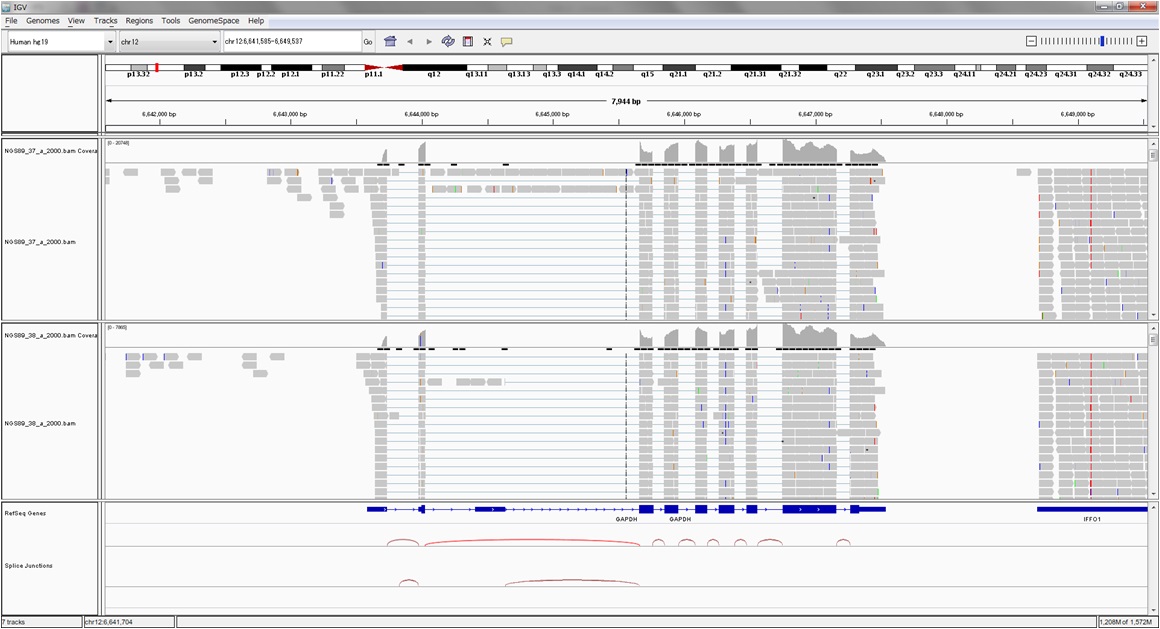Select the RefSeq Genes track name
Screen dimensions: 1160x629
pyautogui.click(x=25, y=513)
